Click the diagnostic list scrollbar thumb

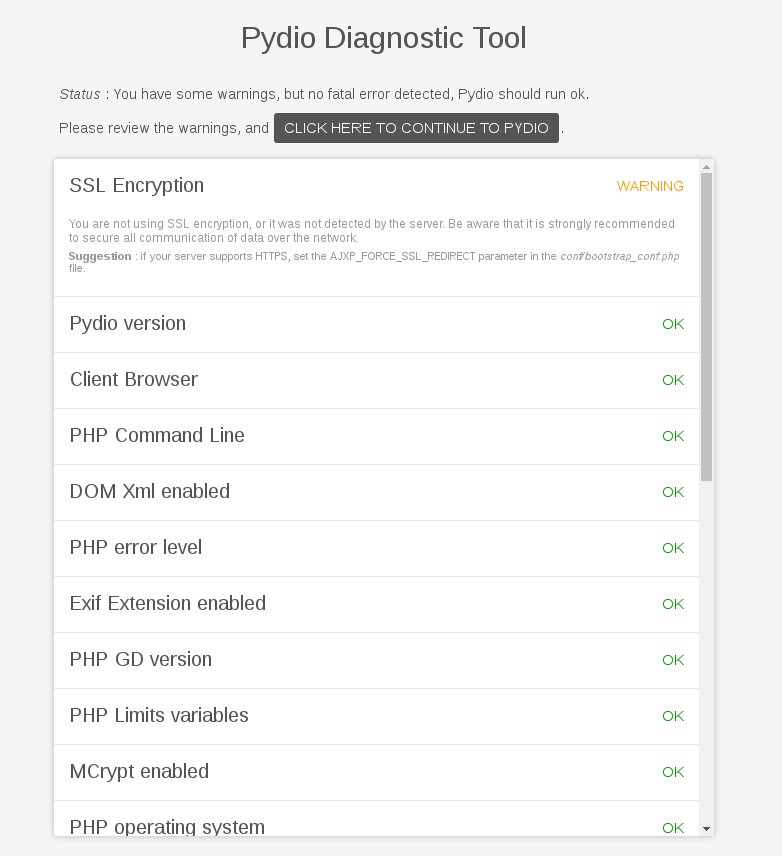coord(706,327)
